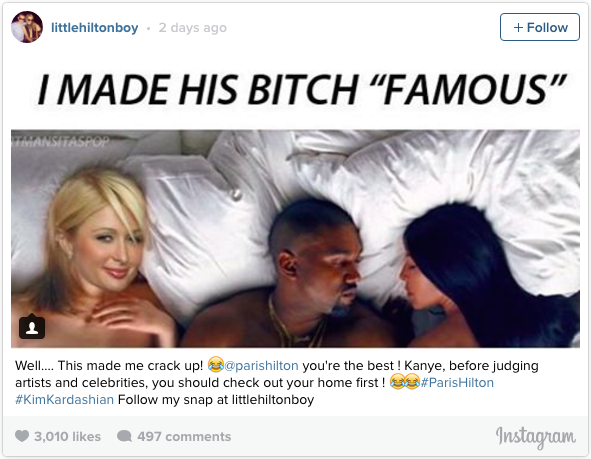Click the first crying-laughing emoji in caption
Viewport: 591px width, 459px height.
(x=216, y=364)
